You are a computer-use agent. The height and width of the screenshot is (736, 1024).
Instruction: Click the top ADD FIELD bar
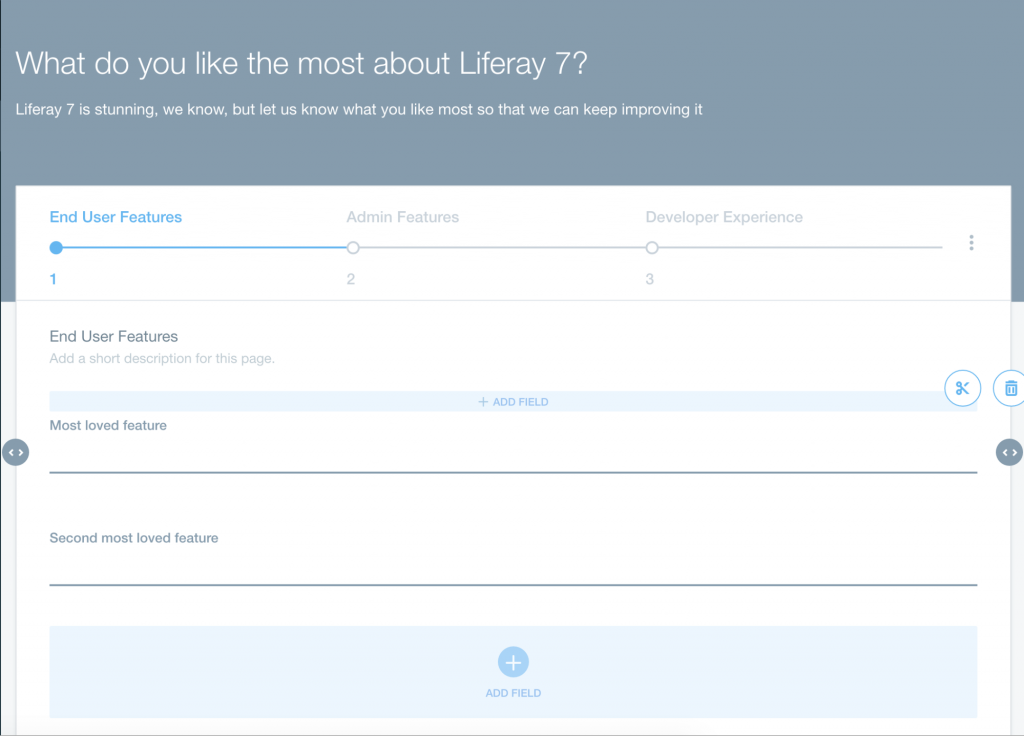[x=513, y=401]
